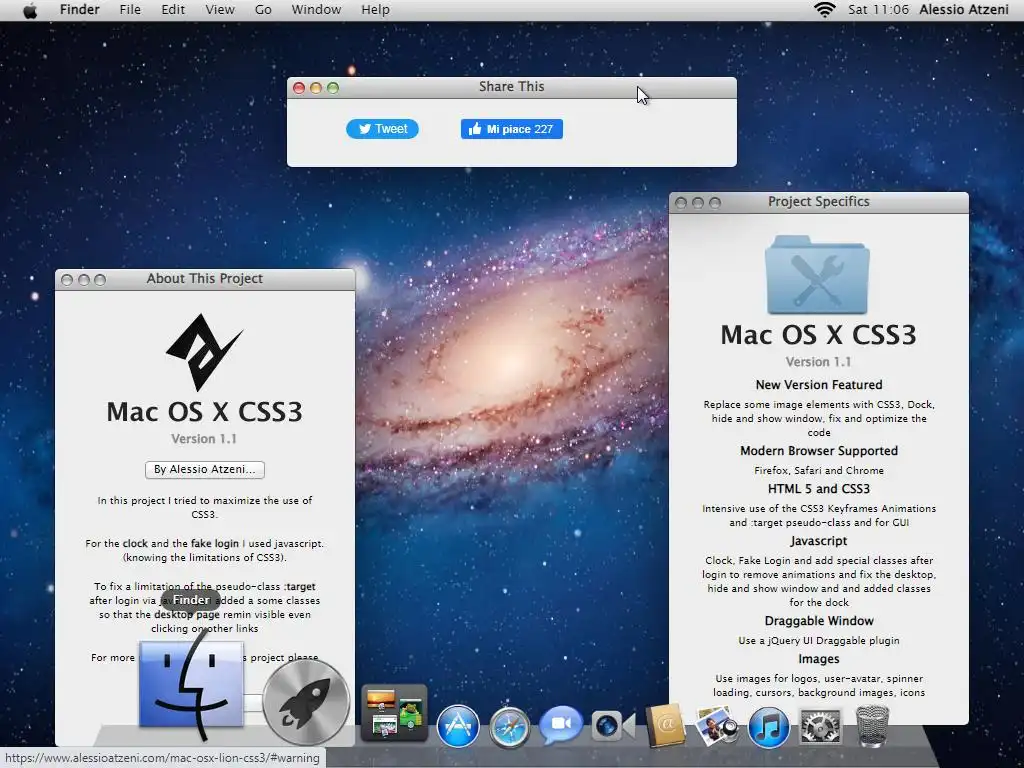Screen dimensions: 1024x768
Task: Click the Share This title bar
Action: pyautogui.click(x=512, y=88)
